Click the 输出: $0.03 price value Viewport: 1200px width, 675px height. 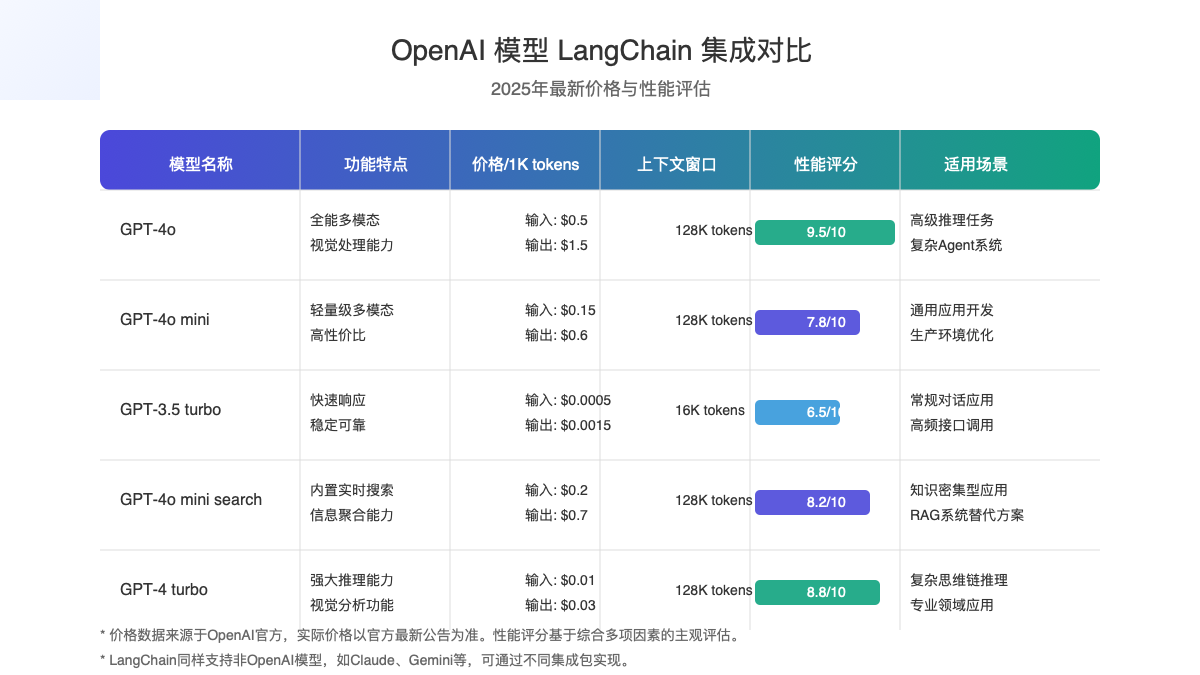pos(560,605)
